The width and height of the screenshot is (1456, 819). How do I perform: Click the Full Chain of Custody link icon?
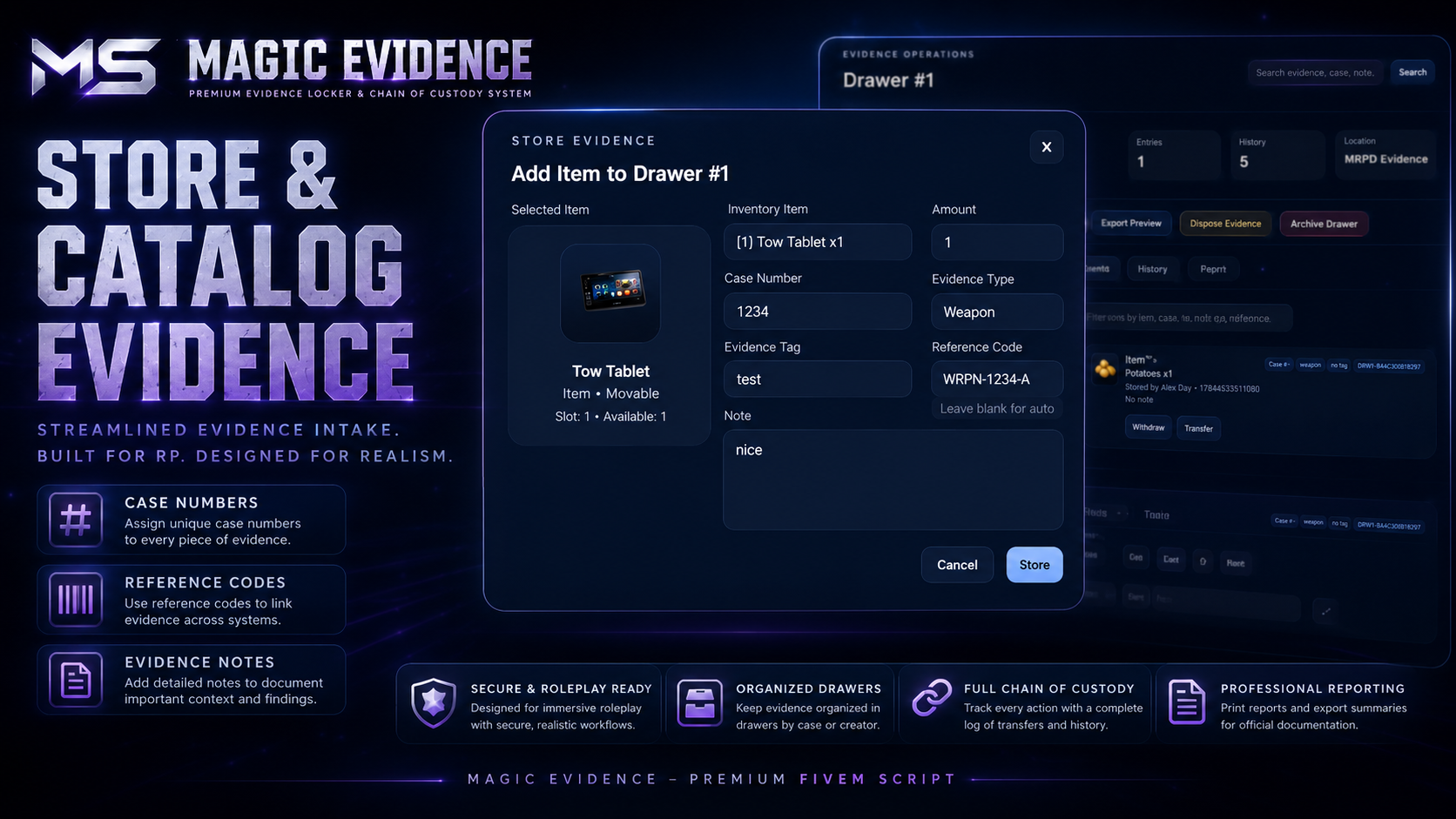click(932, 698)
